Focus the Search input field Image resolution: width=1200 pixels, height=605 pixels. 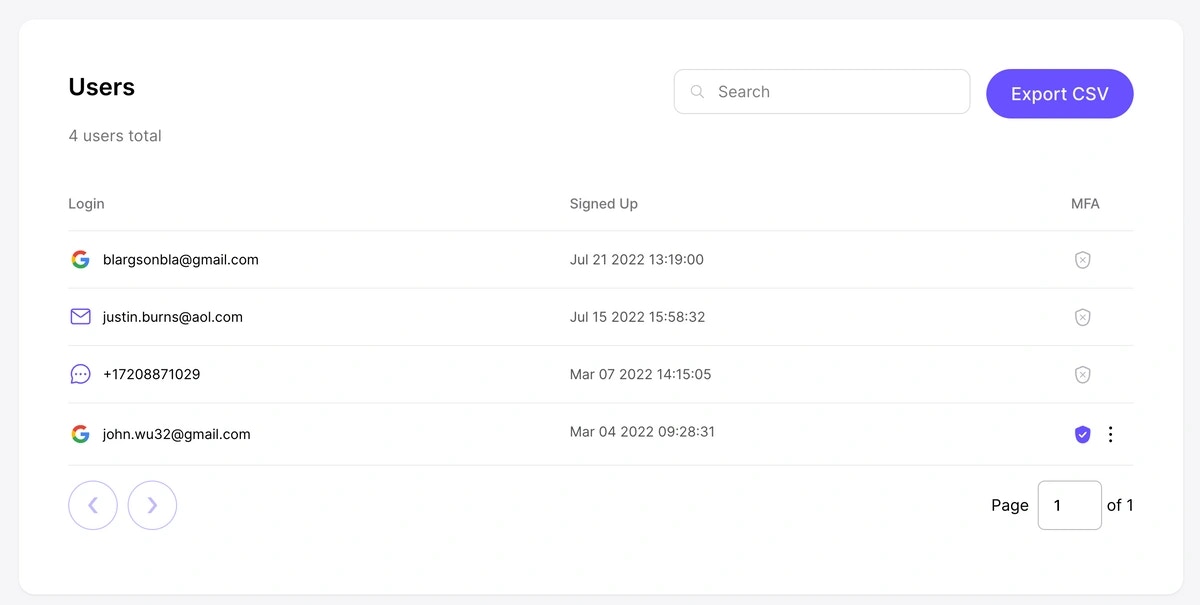pos(822,92)
